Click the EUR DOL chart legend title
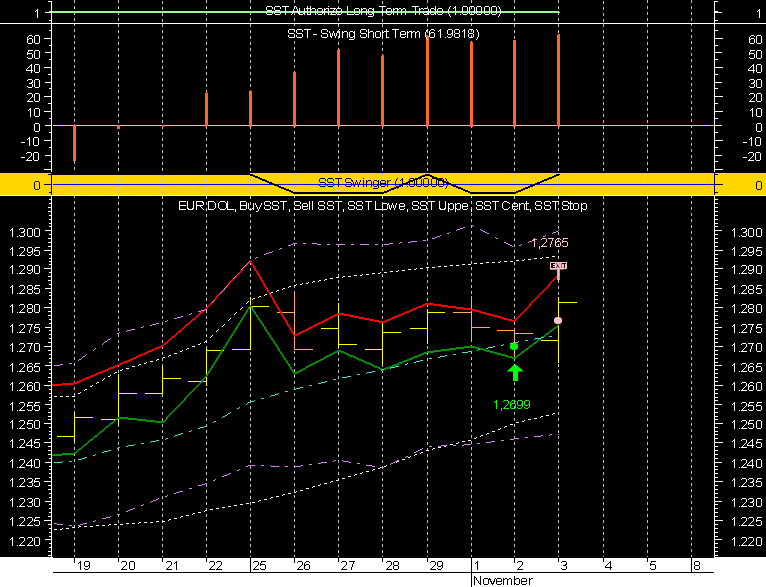 point(383,206)
